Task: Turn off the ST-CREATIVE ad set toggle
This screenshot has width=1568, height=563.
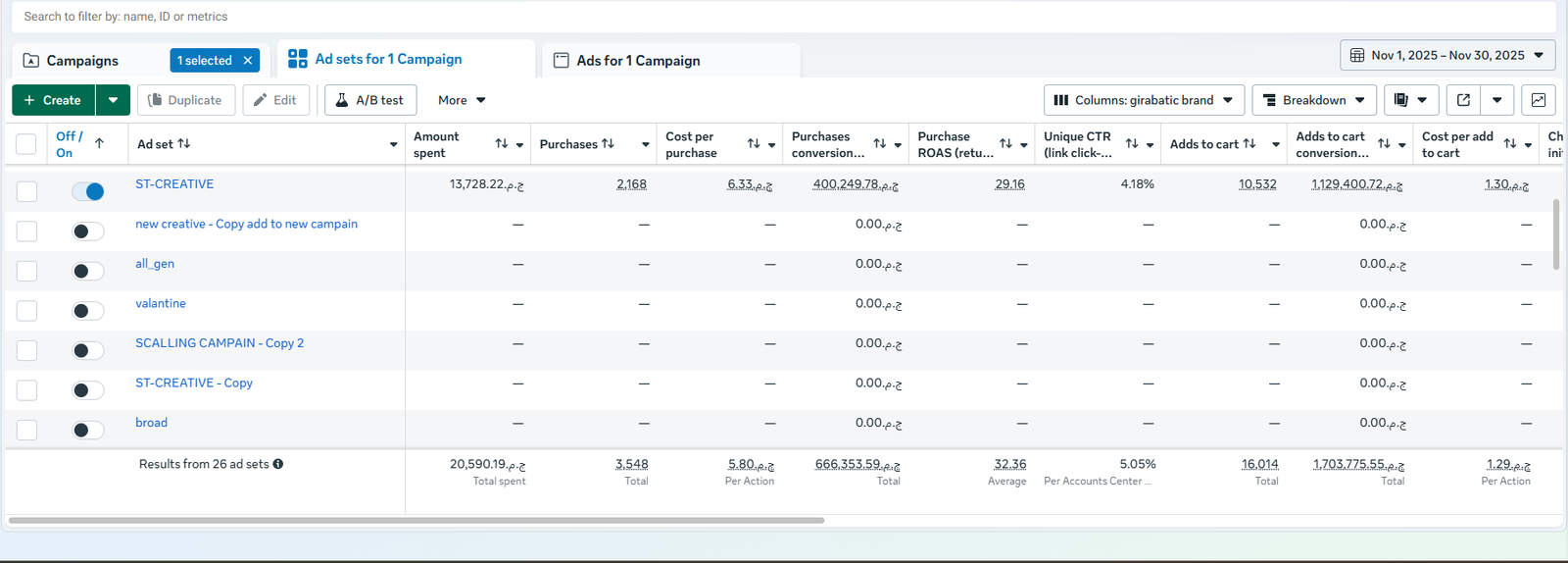Action: tap(88, 191)
